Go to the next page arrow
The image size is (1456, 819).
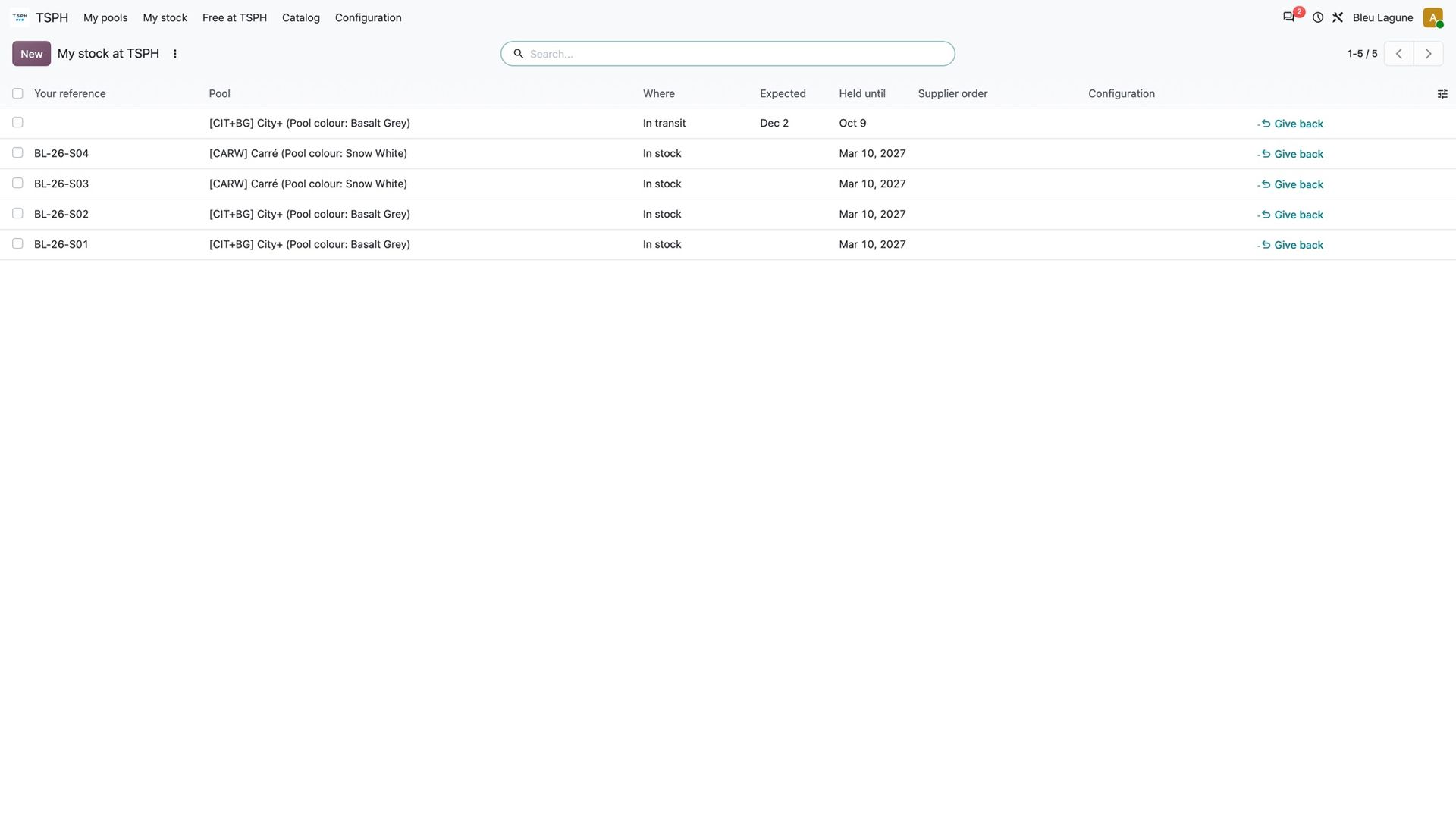[1428, 54]
